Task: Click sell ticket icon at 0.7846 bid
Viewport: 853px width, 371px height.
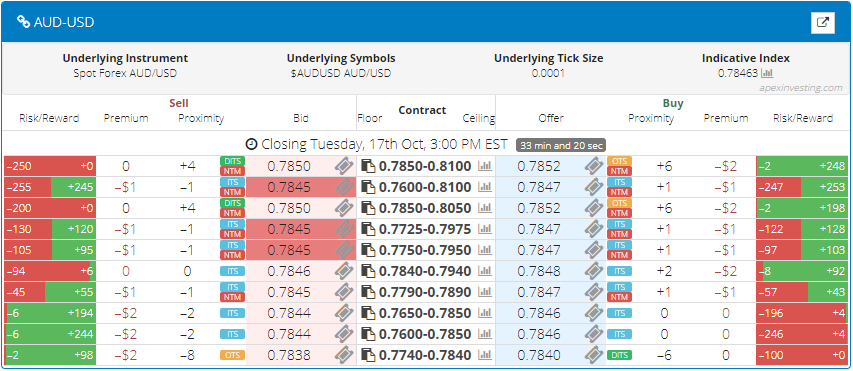Action: click(x=344, y=271)
